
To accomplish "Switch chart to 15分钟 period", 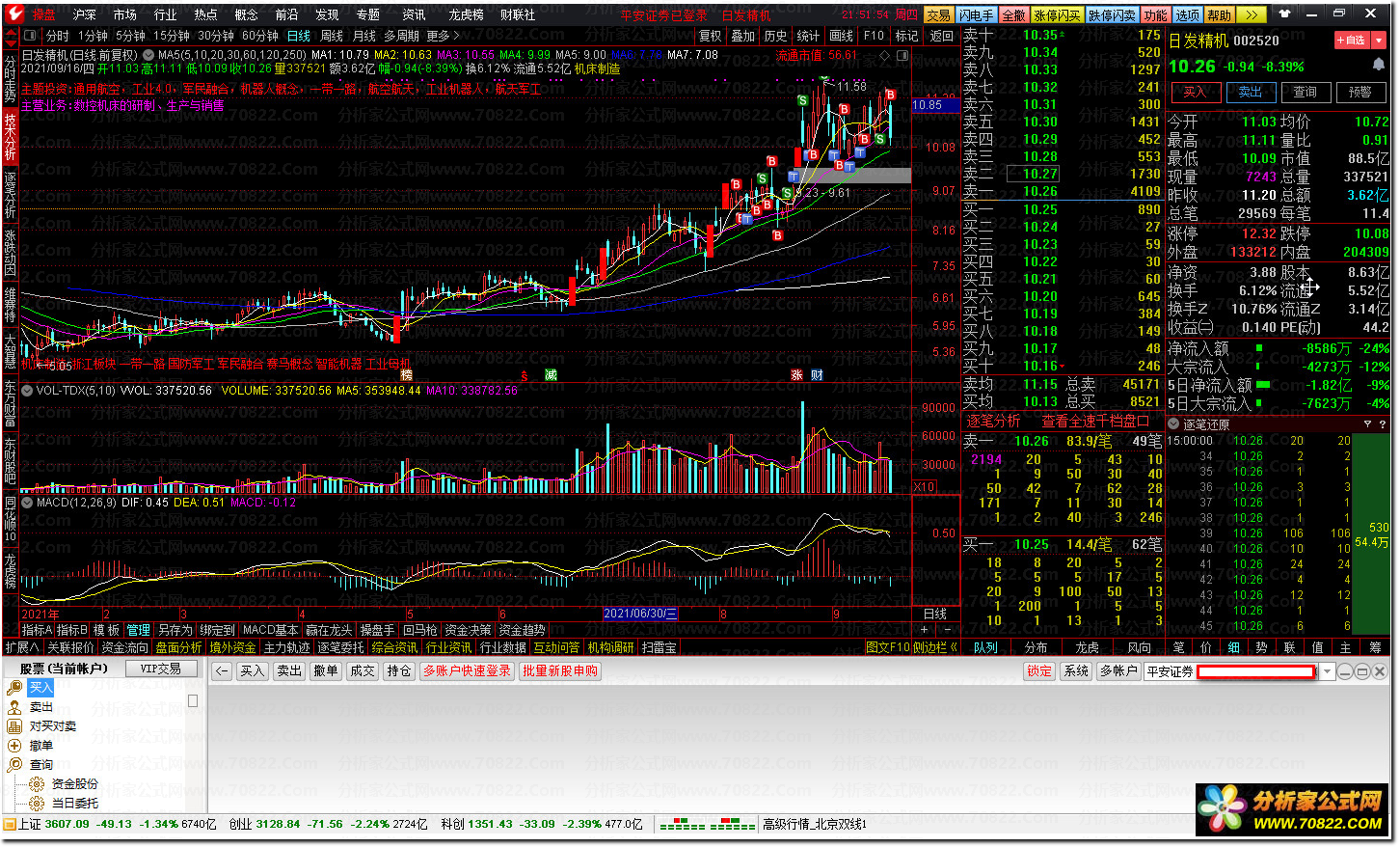I will [x=172, y=36].
